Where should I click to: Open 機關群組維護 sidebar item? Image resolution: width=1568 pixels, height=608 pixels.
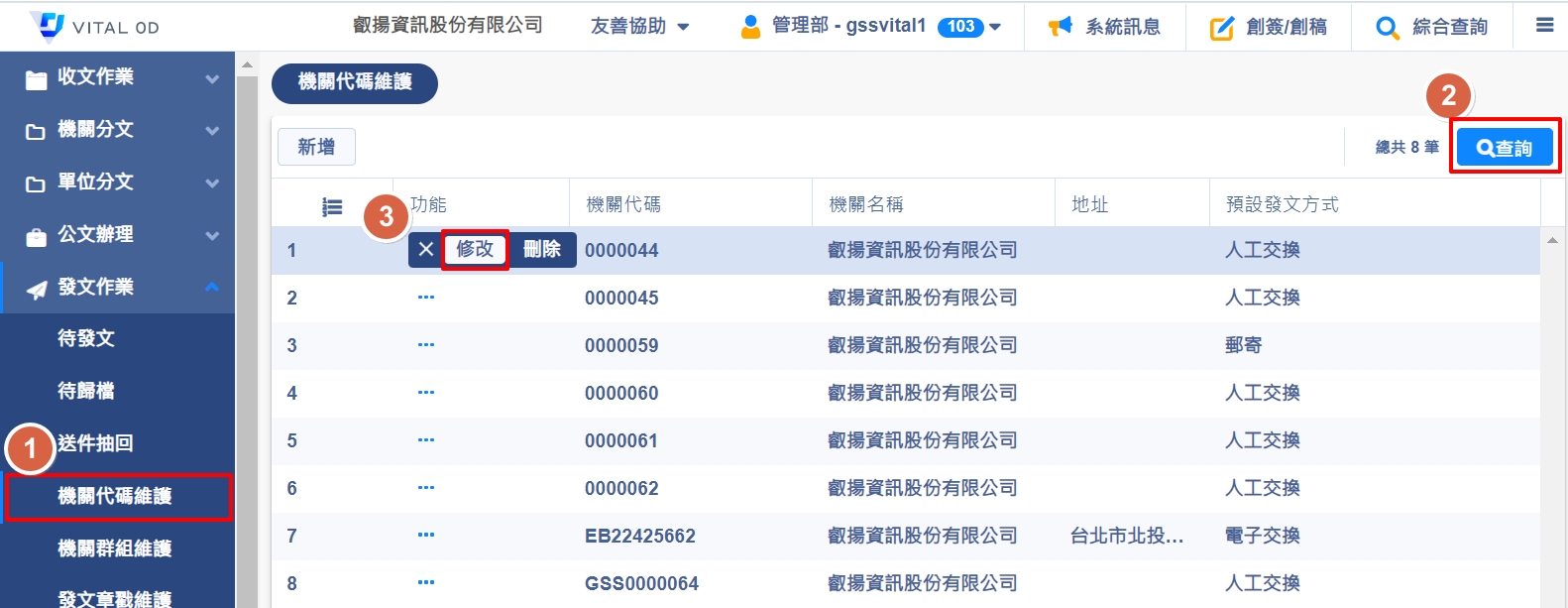pos(115,548)
